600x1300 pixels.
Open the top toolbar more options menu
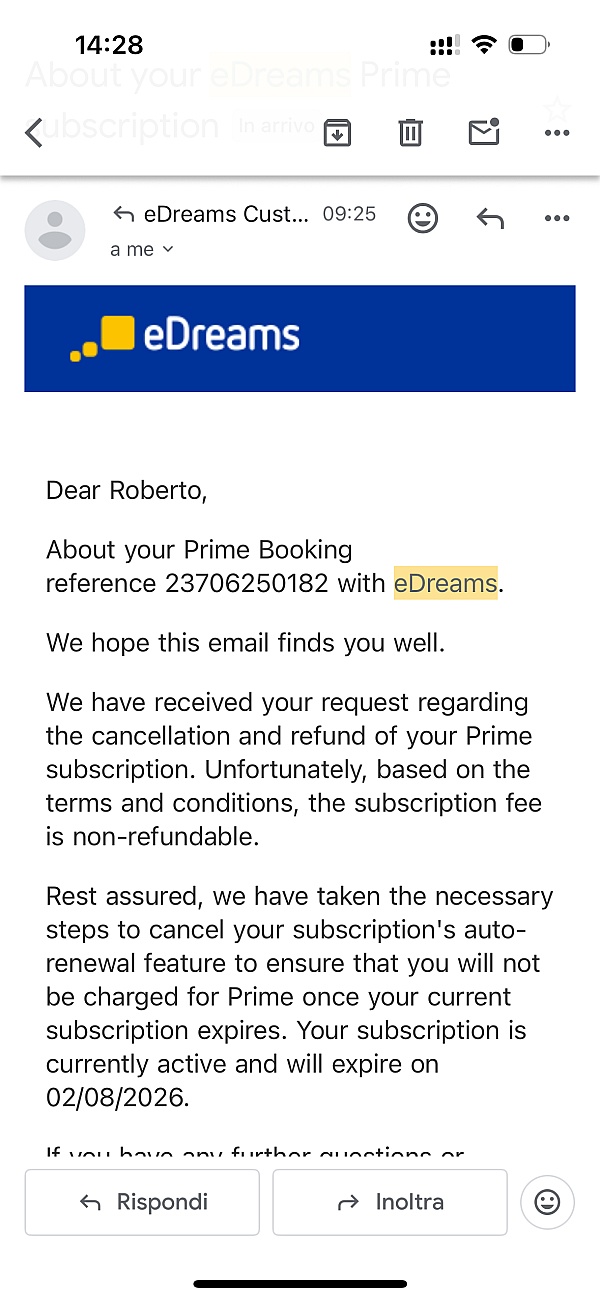(x=557, y=132)
